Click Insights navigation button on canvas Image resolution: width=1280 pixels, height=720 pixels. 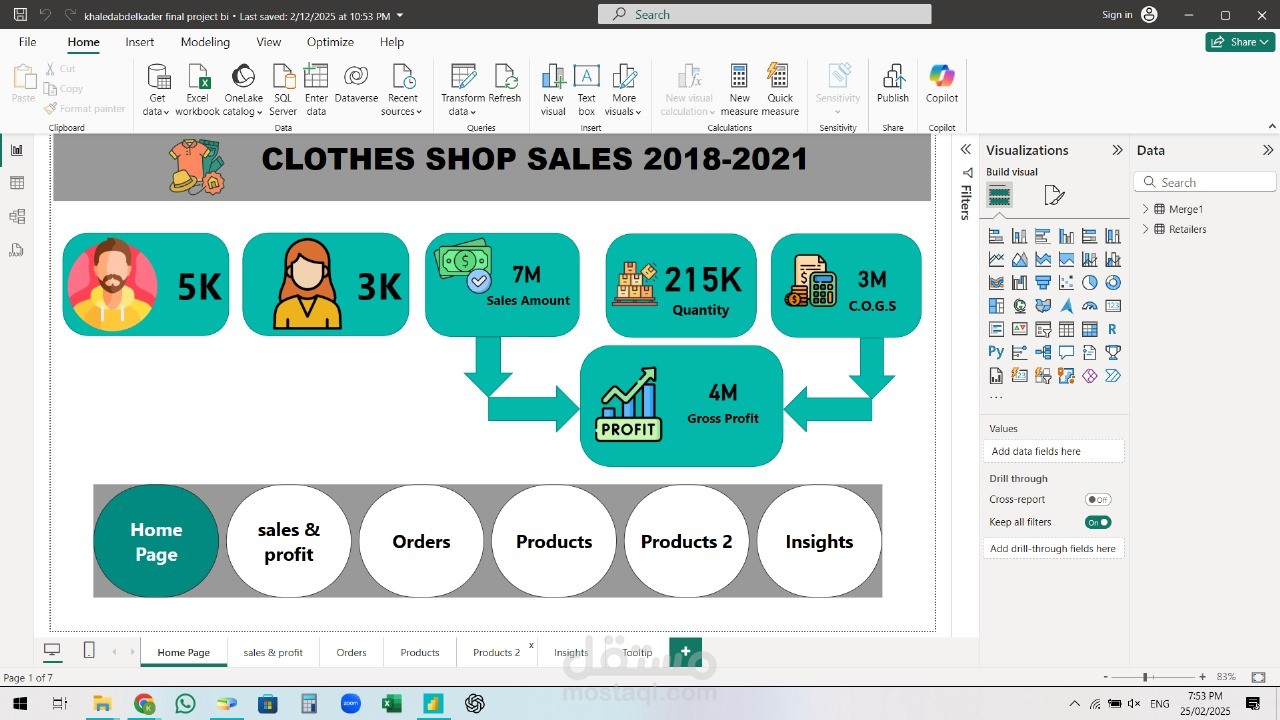[x=819, y=541]
